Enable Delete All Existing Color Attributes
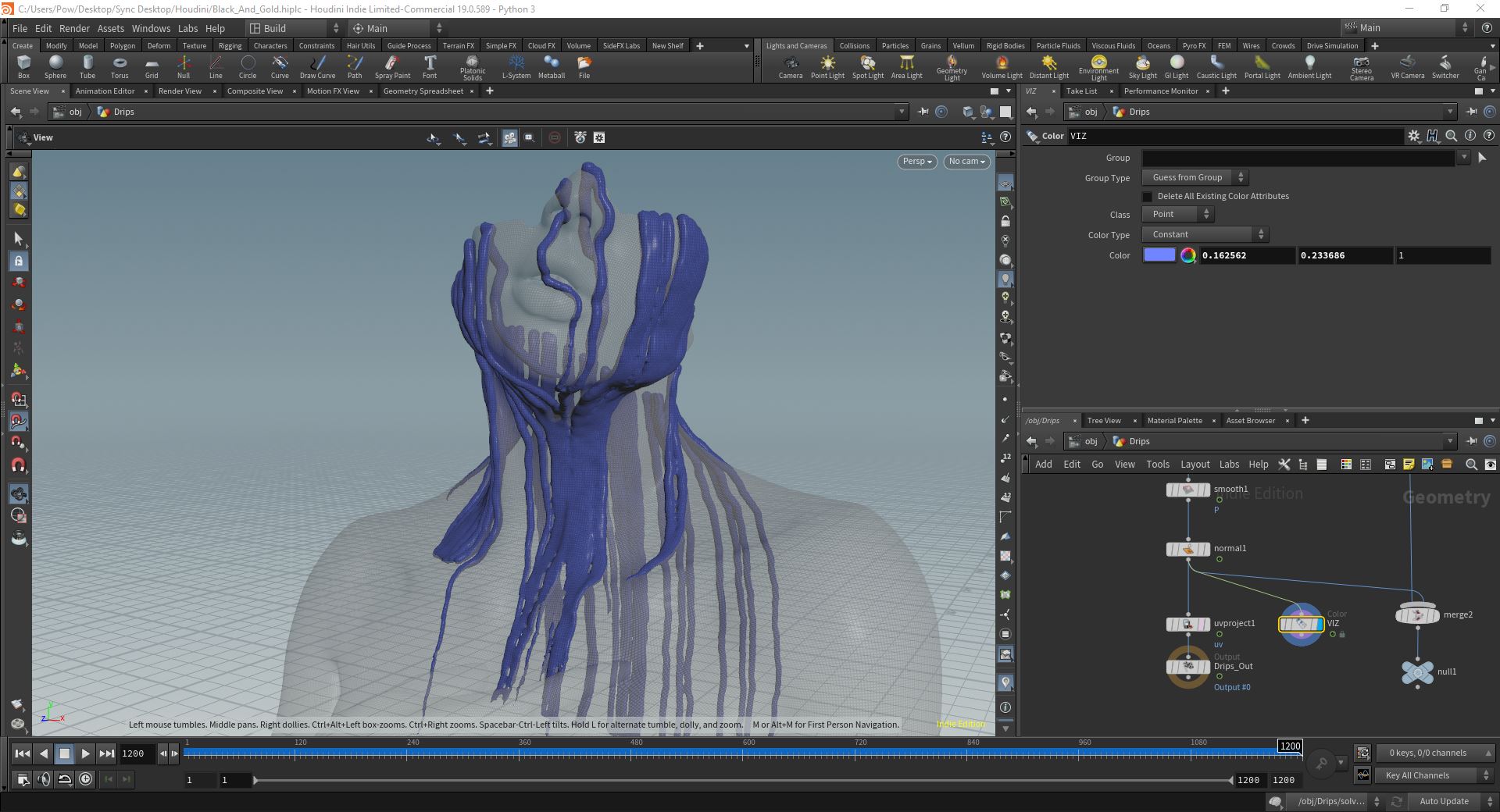The height and width of the screenshot is (812, 1500). (x=1148, y=196)
